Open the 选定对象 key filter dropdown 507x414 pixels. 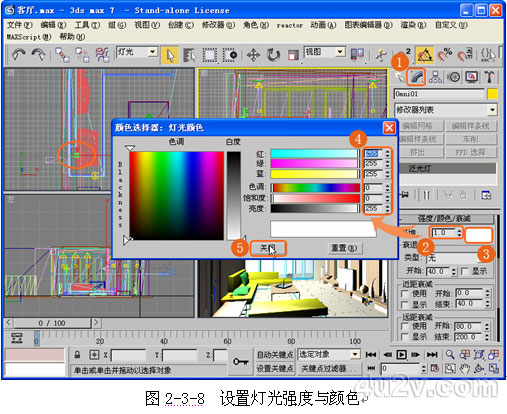[356, 354]
